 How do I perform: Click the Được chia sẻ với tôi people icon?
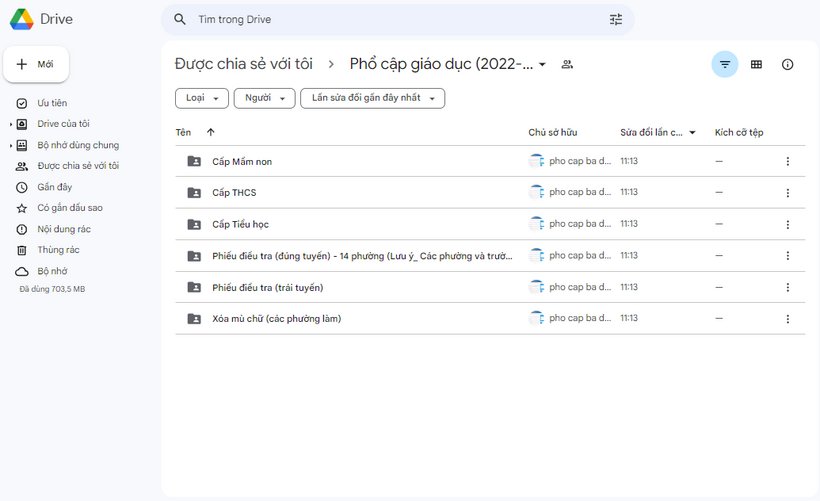(x=21, y=166)
